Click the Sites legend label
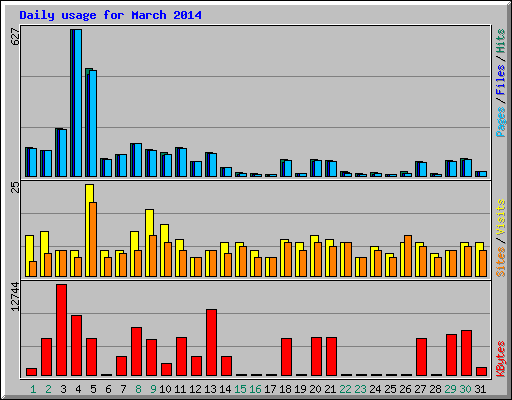 click(x=500, y=262)
